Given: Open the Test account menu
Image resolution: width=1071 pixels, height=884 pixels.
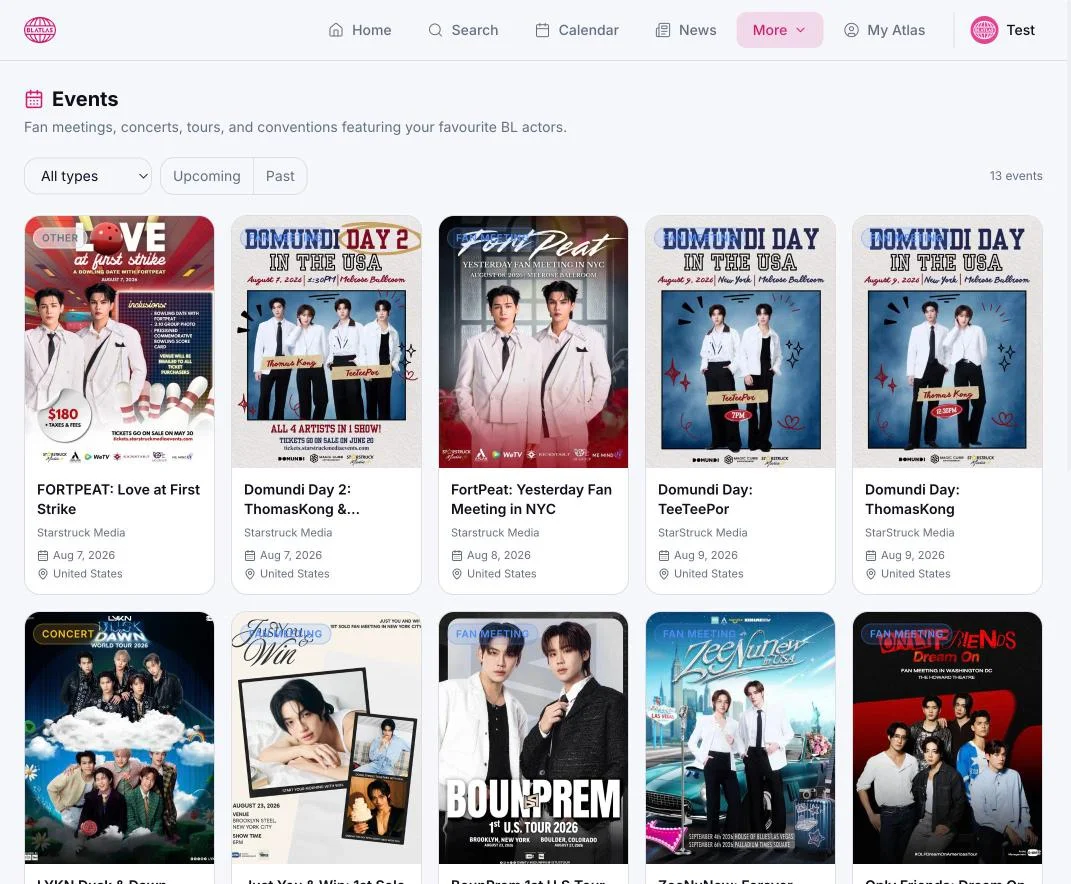Looking at the screenshot, I should [1003, 30].
